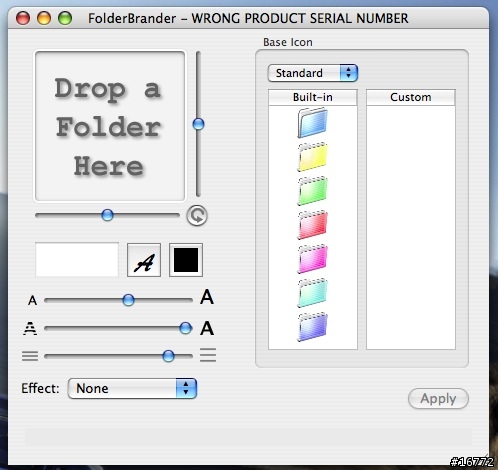Click the solid A opacity icon
498x470 pixels.
[x=207, y=328]
